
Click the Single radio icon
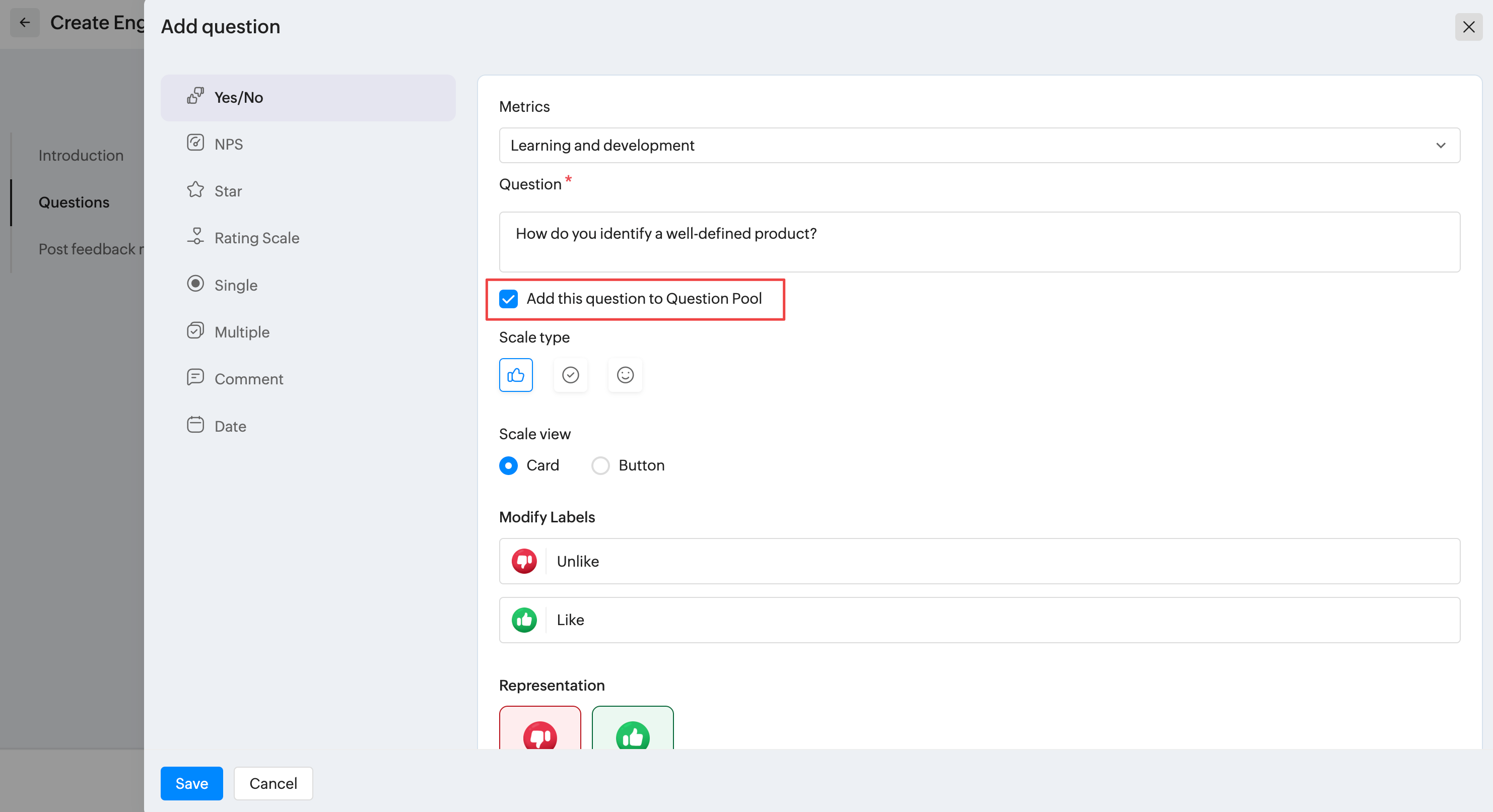pyautogui.click(x=195, y=284)
